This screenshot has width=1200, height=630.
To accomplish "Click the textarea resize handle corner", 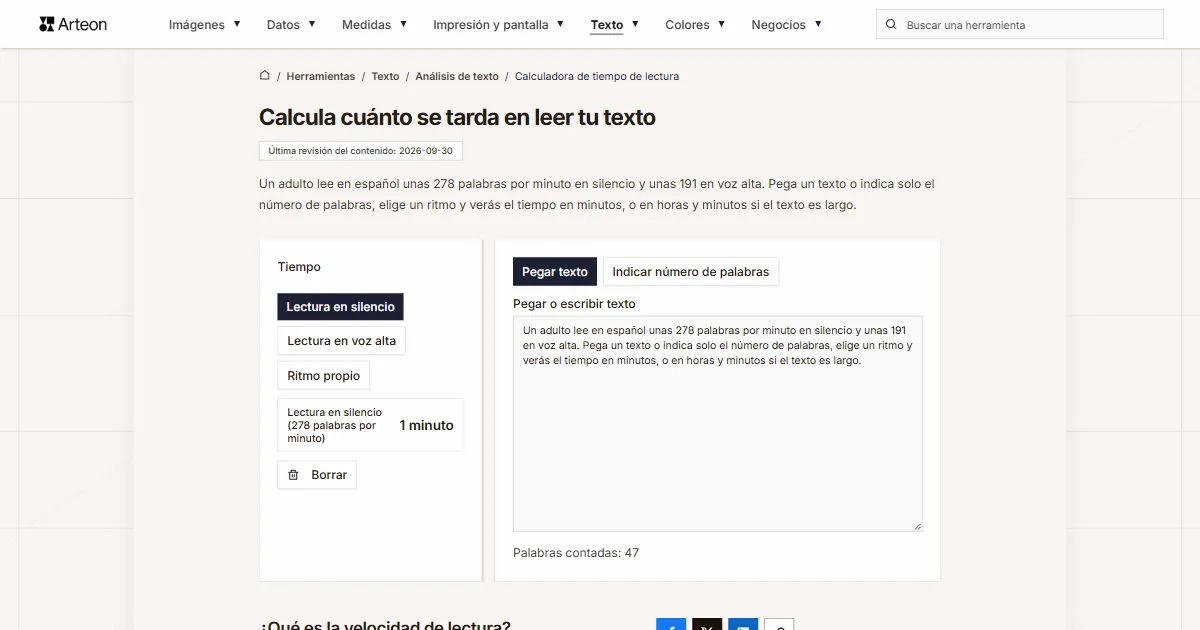I will click(x=917, y=526).
